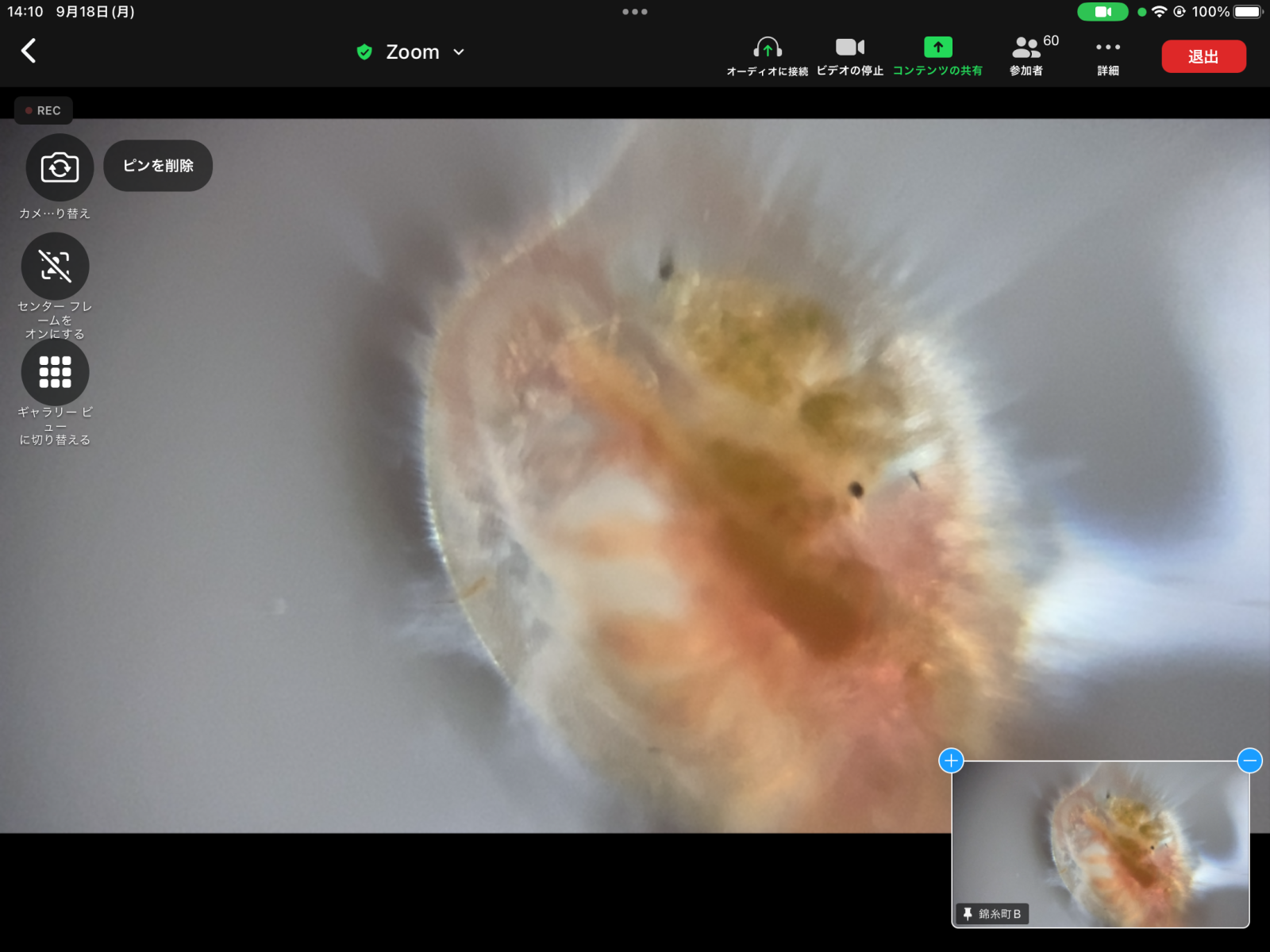The image size is (1270, 952).
Task: Switch to gallery view grid icon
Action: pos(55,372)
